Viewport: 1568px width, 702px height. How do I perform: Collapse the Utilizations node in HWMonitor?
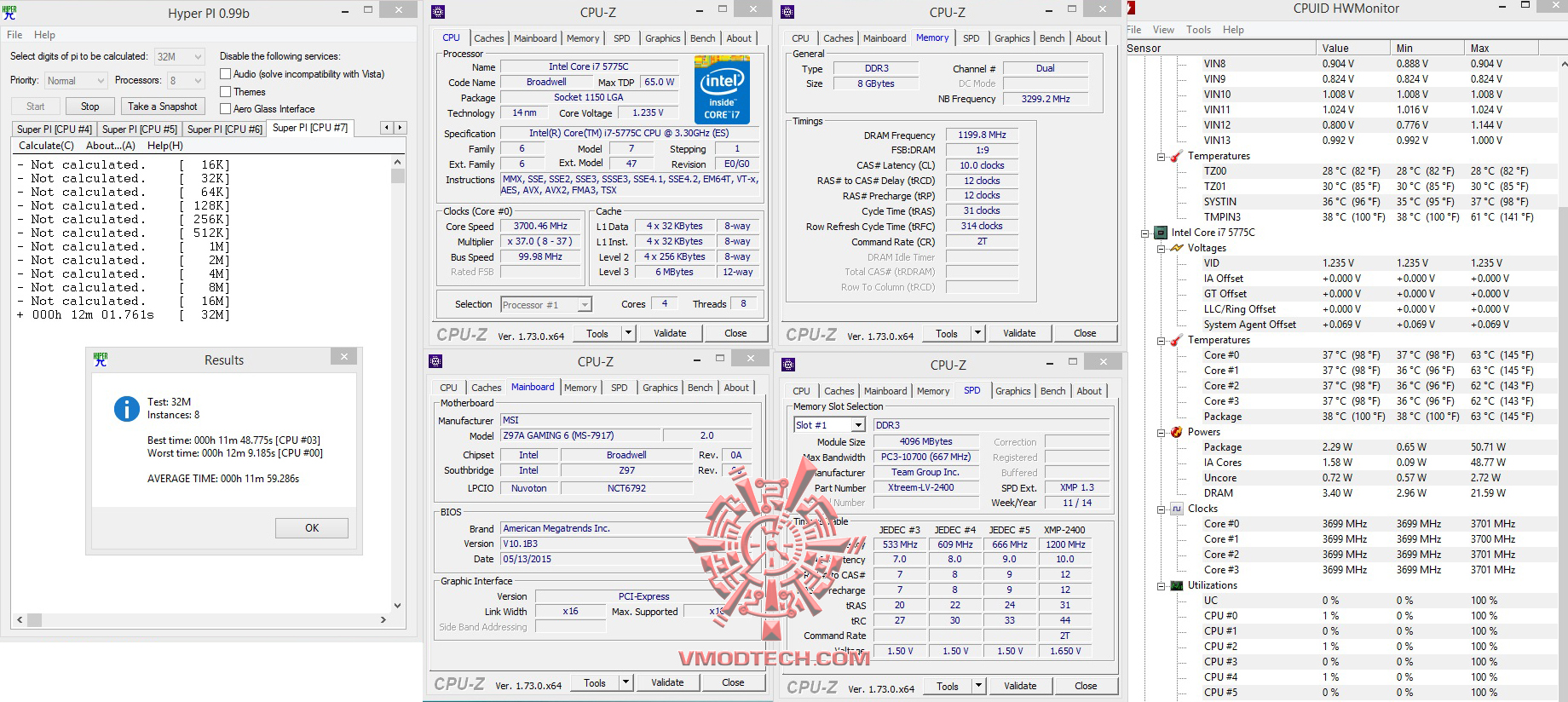[1161, 585]
